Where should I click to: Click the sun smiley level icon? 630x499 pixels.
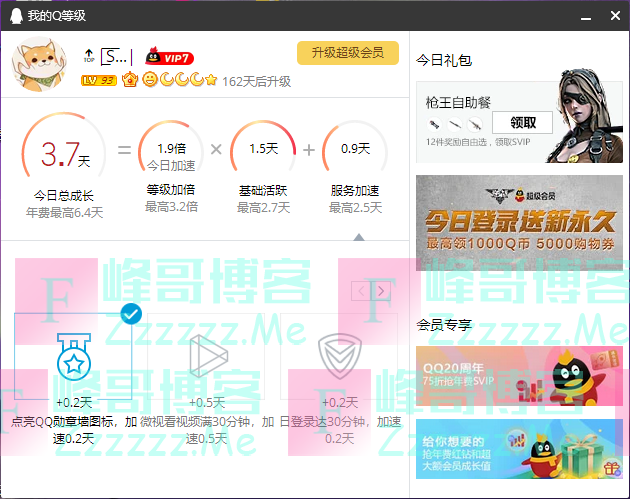[x=150, y=80]
